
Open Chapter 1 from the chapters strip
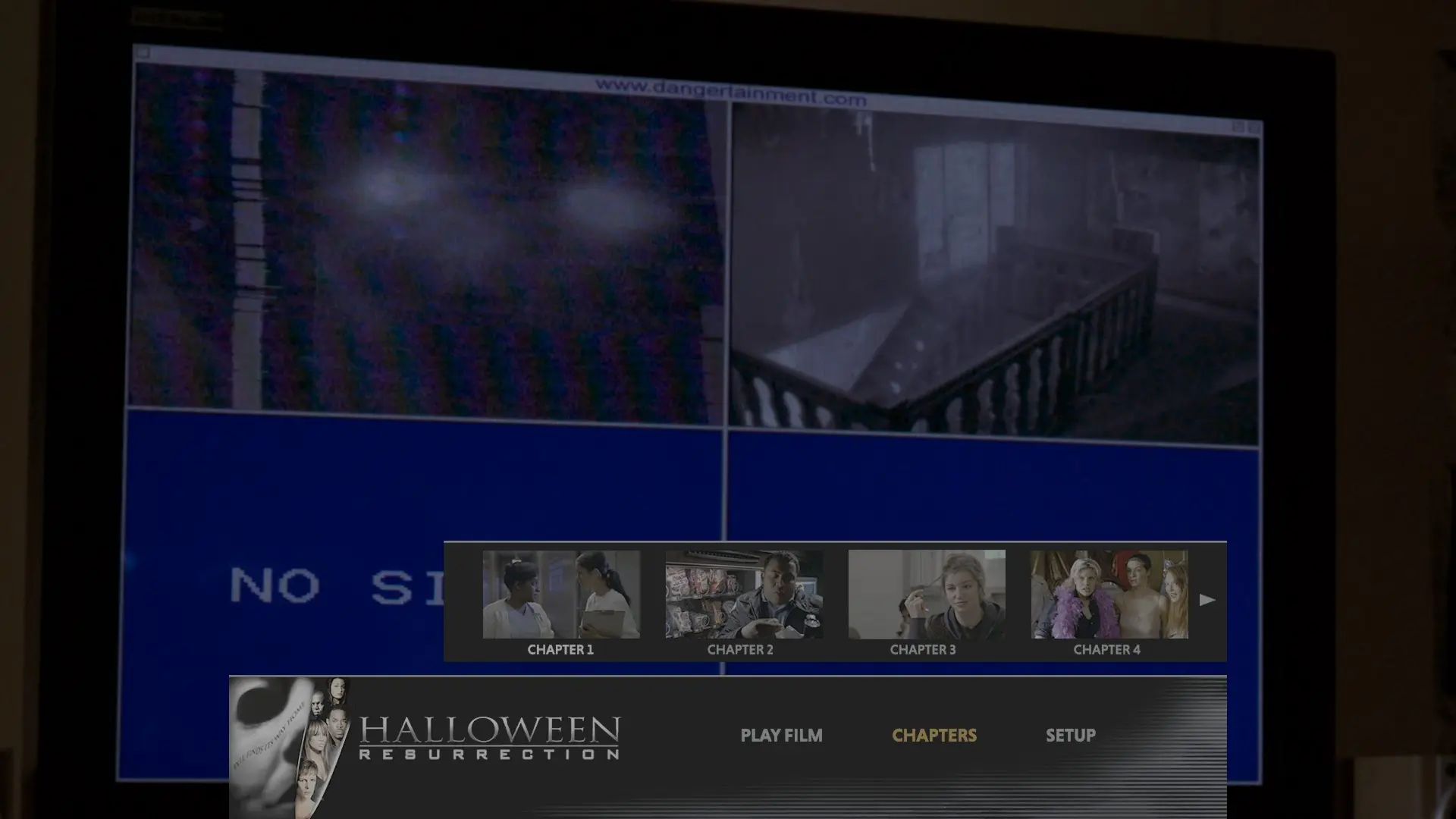point(561,598)
